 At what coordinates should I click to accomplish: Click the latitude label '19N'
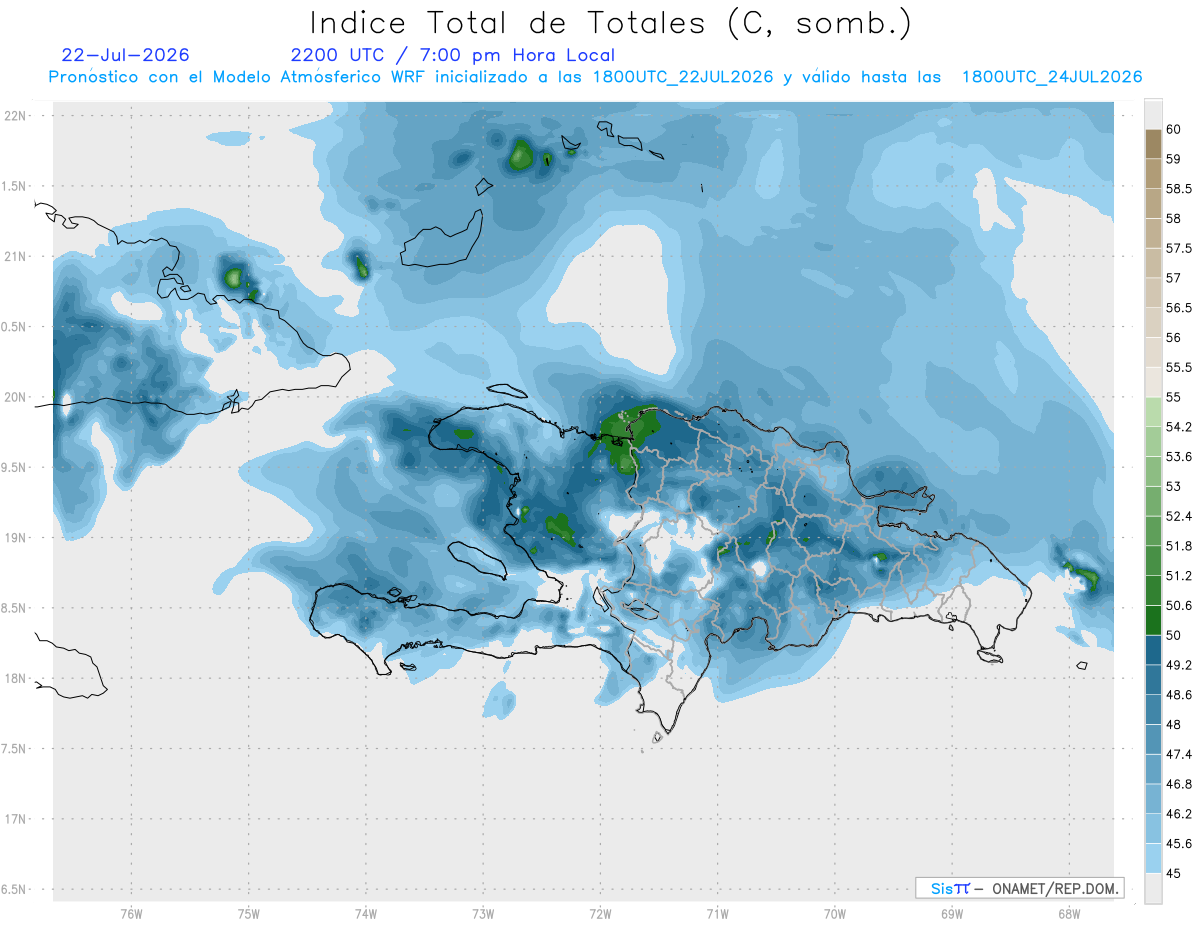(x=17, y=538)
